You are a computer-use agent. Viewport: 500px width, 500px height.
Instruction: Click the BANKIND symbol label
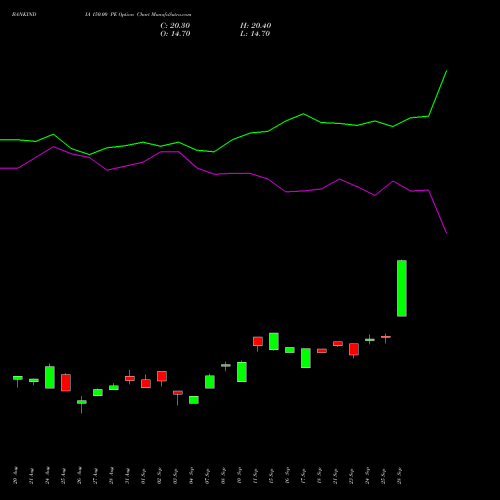point(24,15)
